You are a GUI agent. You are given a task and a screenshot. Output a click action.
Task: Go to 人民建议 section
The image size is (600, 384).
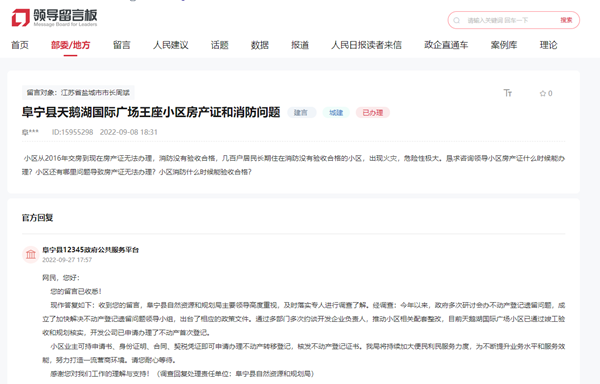[171, 45]
